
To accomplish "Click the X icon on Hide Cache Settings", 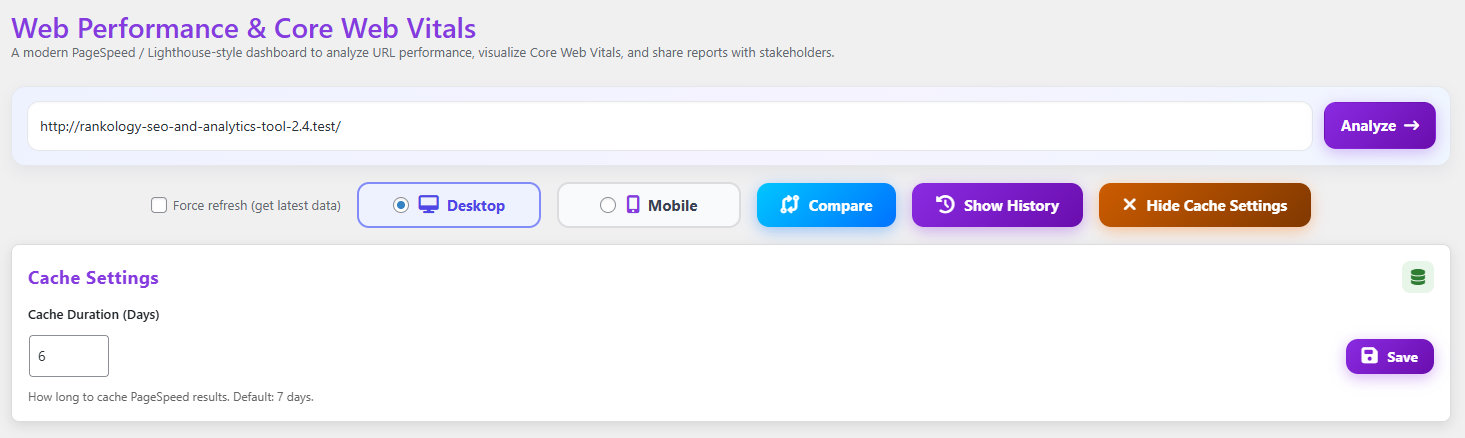I will 1130,205.
